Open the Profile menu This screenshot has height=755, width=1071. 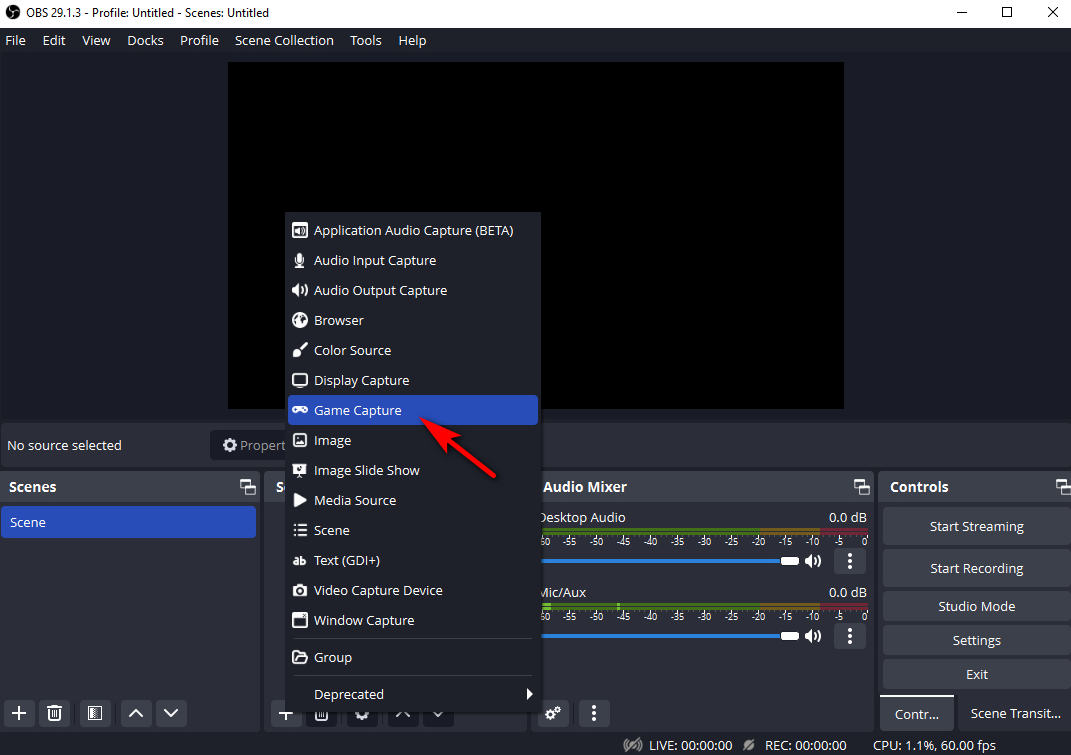click(x=199, y=40)
